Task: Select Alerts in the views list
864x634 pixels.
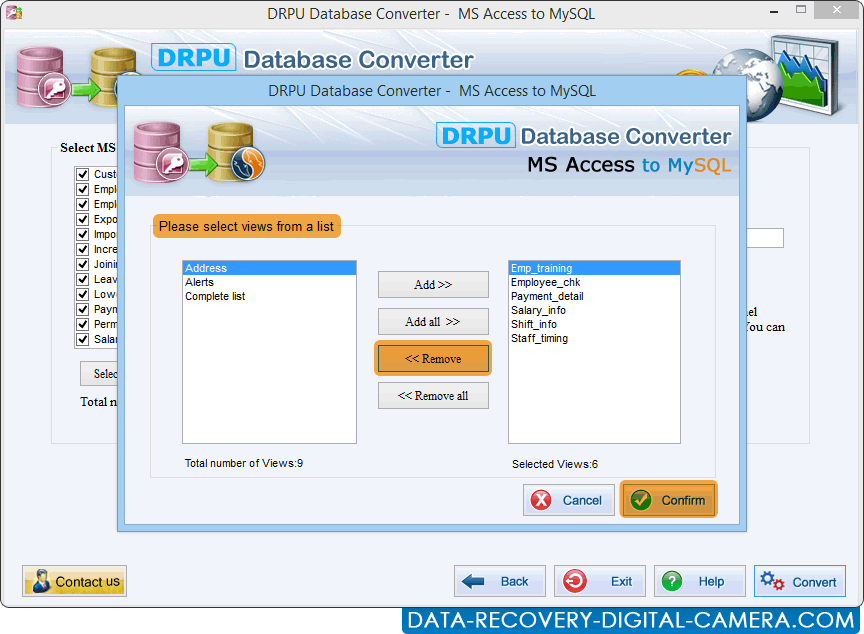Action: pos(269,282)
